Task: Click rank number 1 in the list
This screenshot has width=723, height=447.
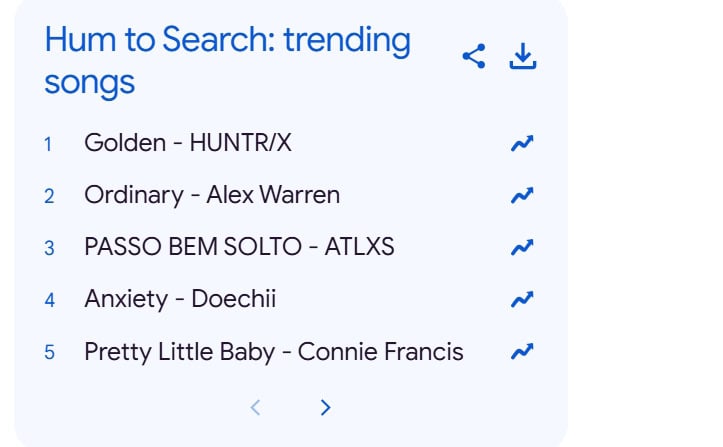Action: tap(47, 144)
